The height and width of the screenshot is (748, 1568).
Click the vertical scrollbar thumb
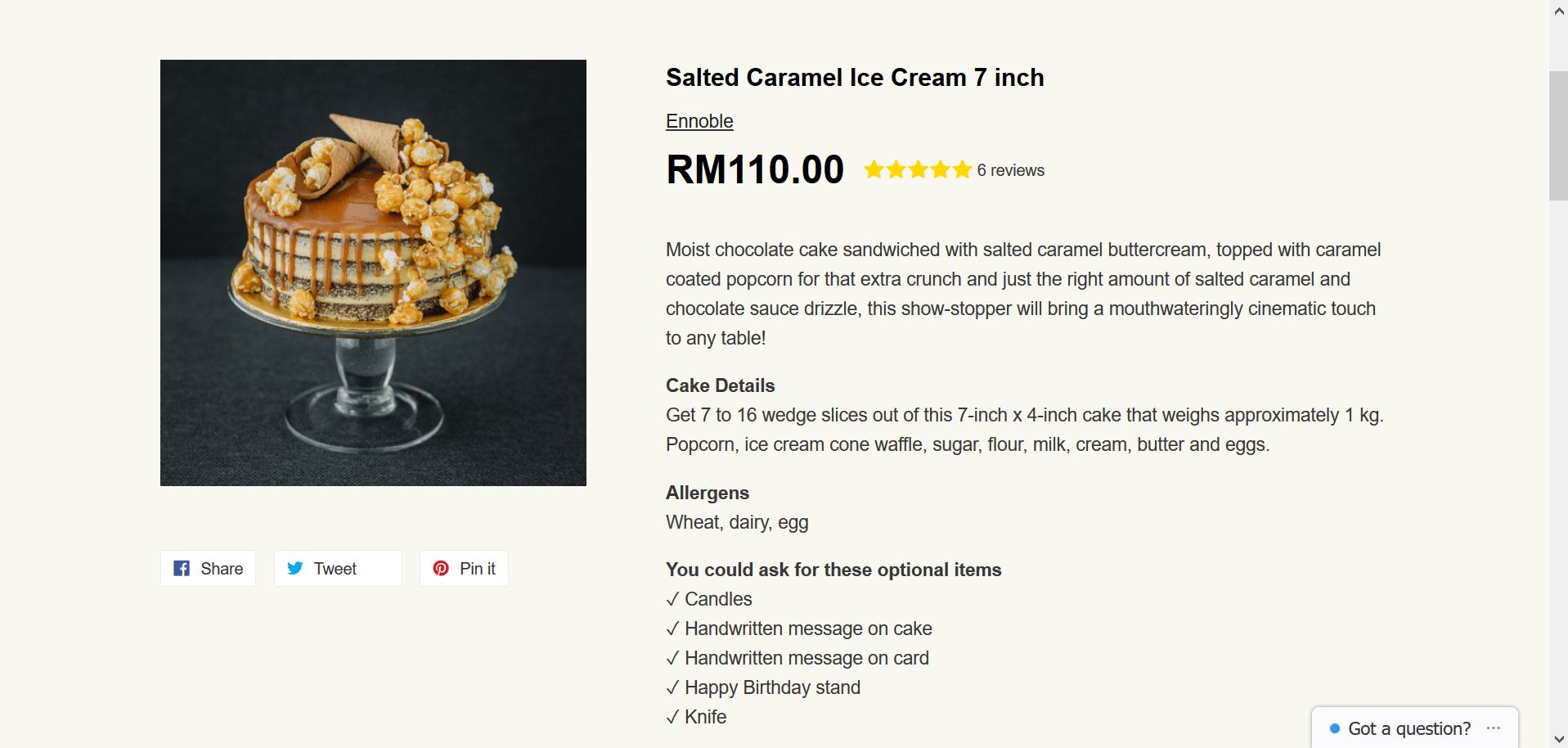coord(1558,136)
